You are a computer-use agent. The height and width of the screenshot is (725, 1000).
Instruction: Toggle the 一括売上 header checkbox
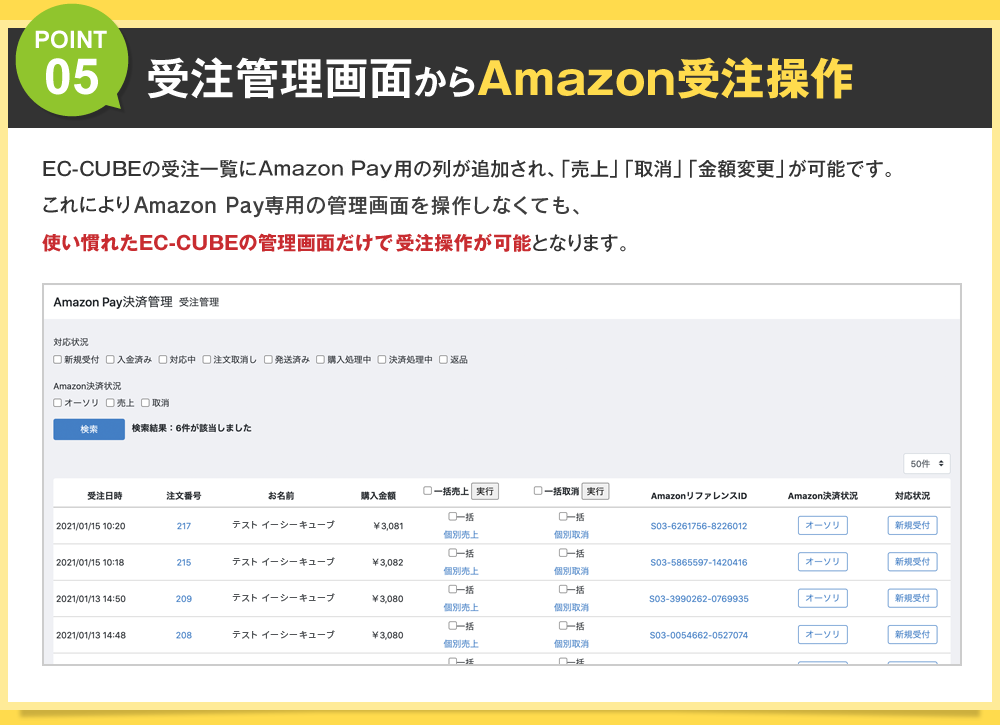427,491
